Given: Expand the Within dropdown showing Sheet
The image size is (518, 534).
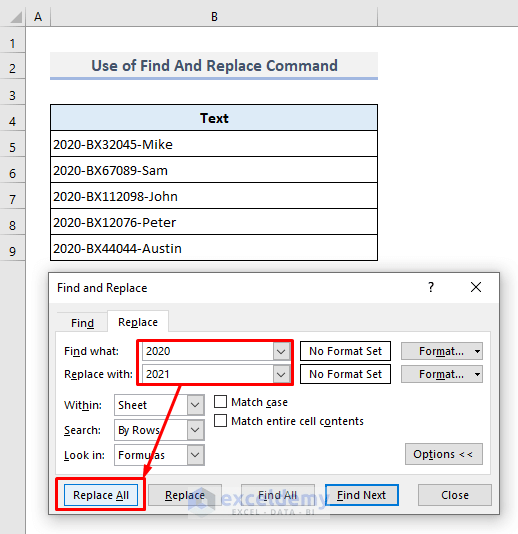Looking at the screenshot, I should click(x=195, y=405).
